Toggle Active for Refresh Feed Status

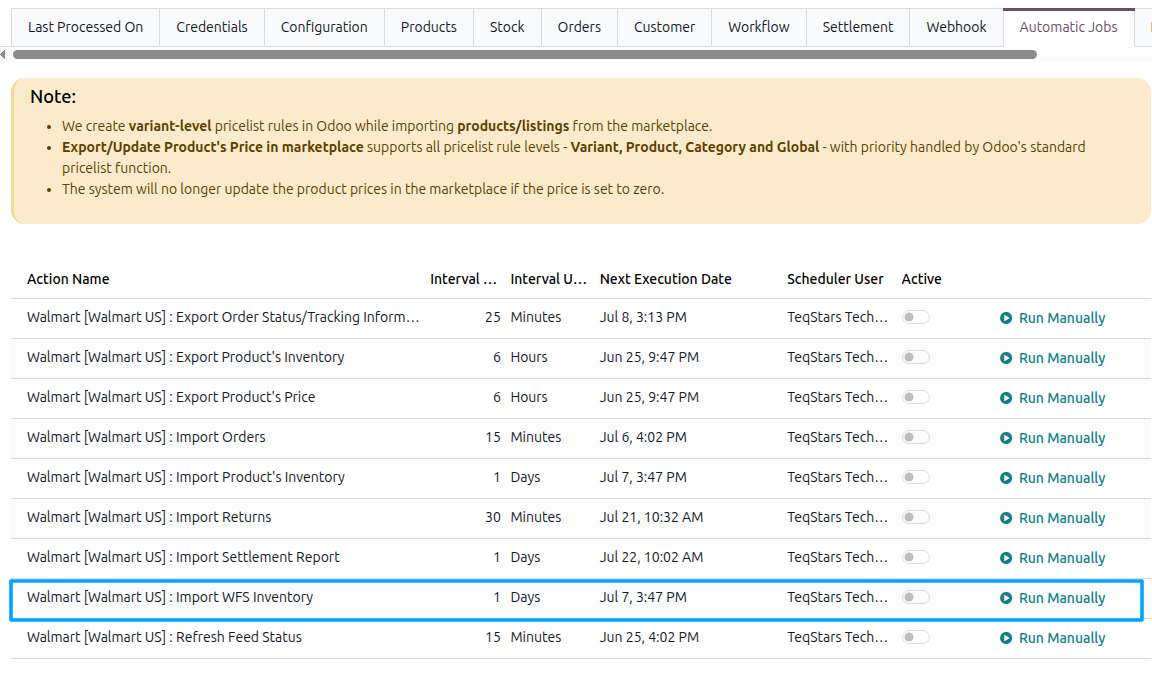tap(915, 637)
